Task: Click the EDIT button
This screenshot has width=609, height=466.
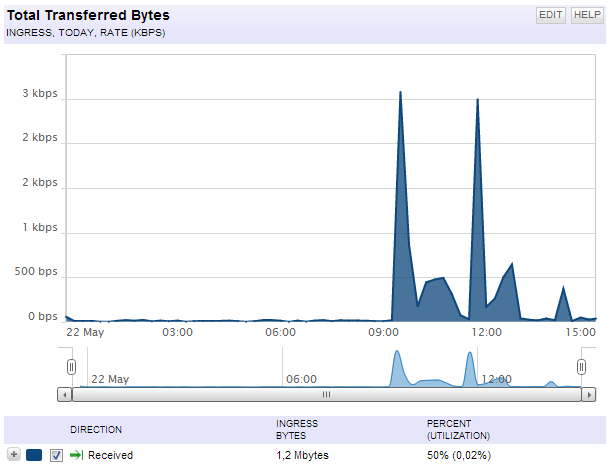Action: tap(550, 15)
